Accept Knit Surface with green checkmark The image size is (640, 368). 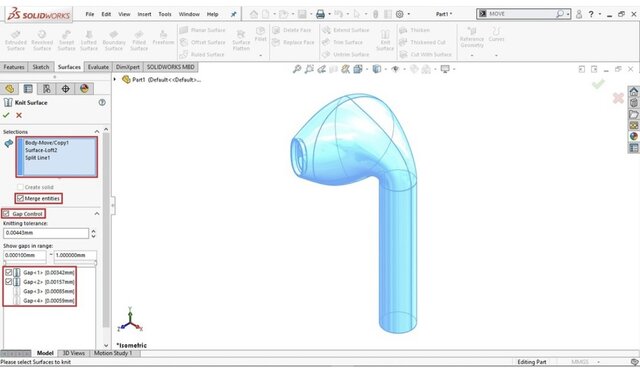click(6, 115)
